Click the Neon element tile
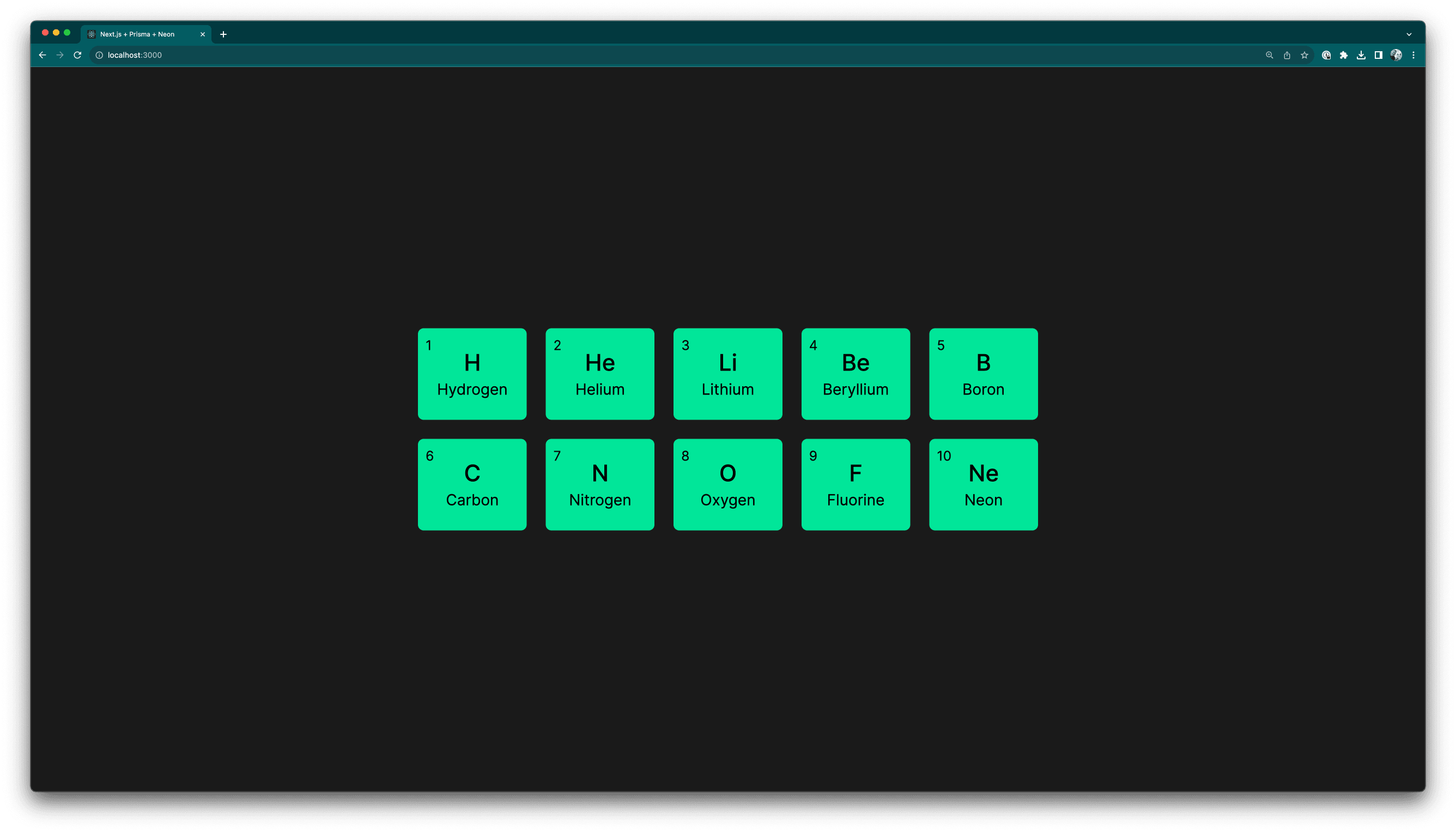The height and width of the screenshot is (832, 1456). (x=983, y=484)
